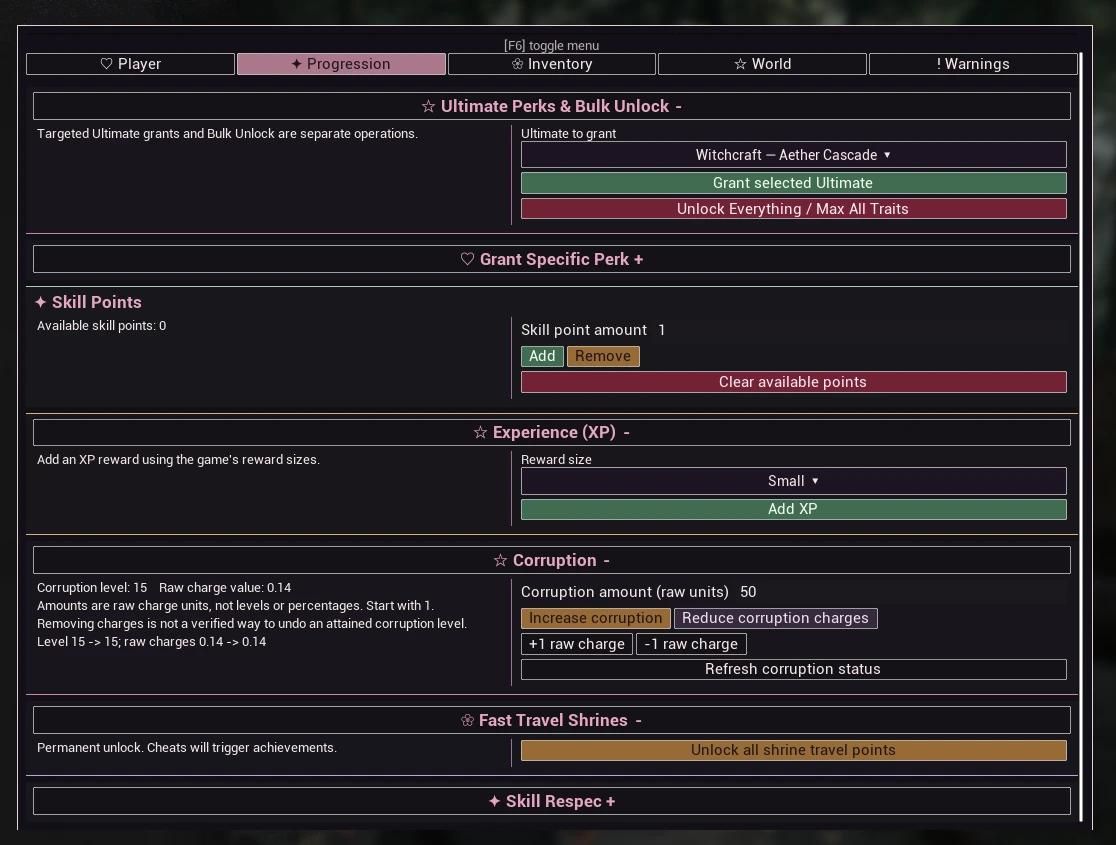Image resolution: width=1116 pixels, height=845 pixels.
Task: Expand the Skill Respec section
Action: 552,802
